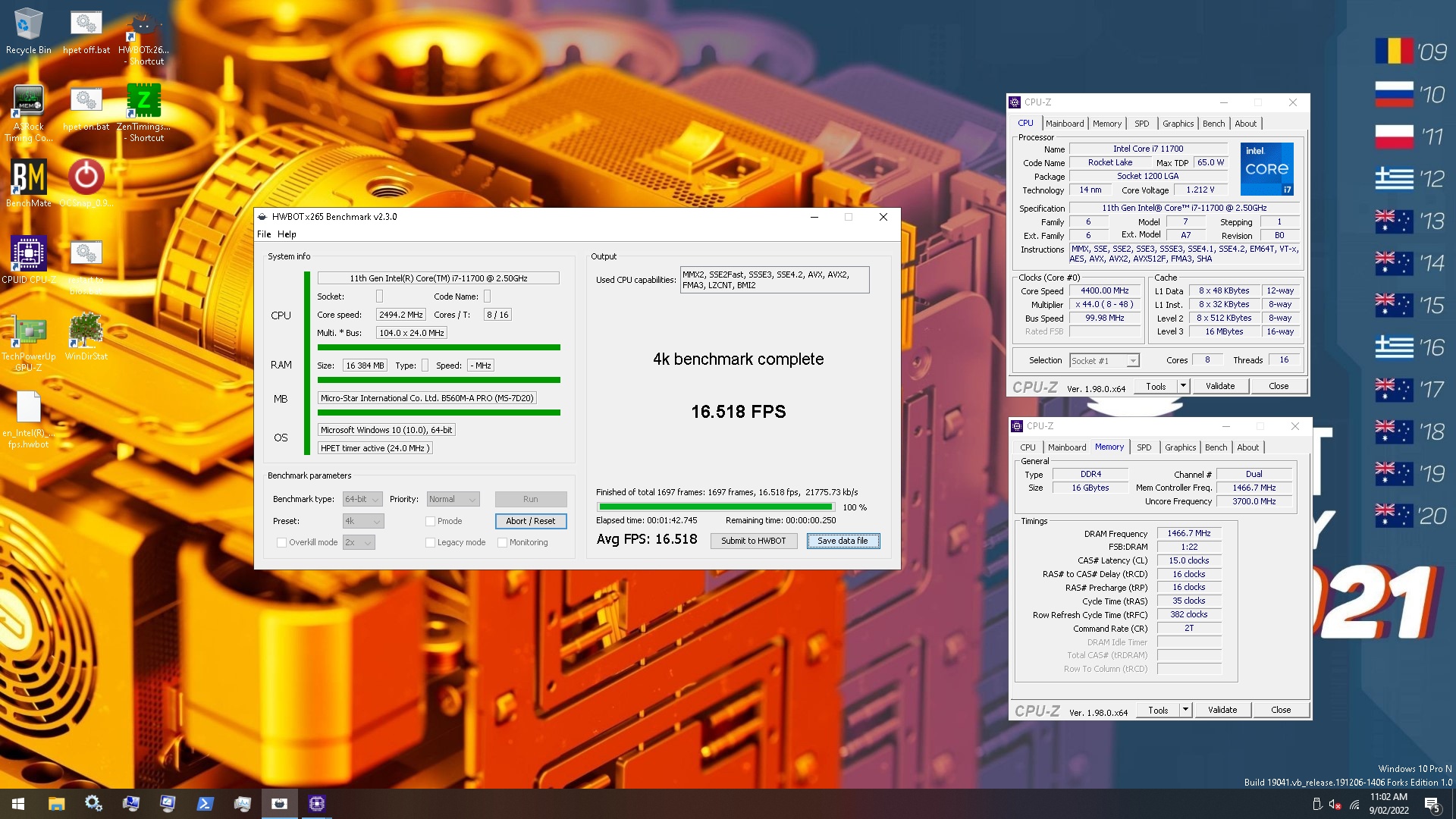Click the network tray icon
The image size is (1456, 819).
pos(1354,804)
